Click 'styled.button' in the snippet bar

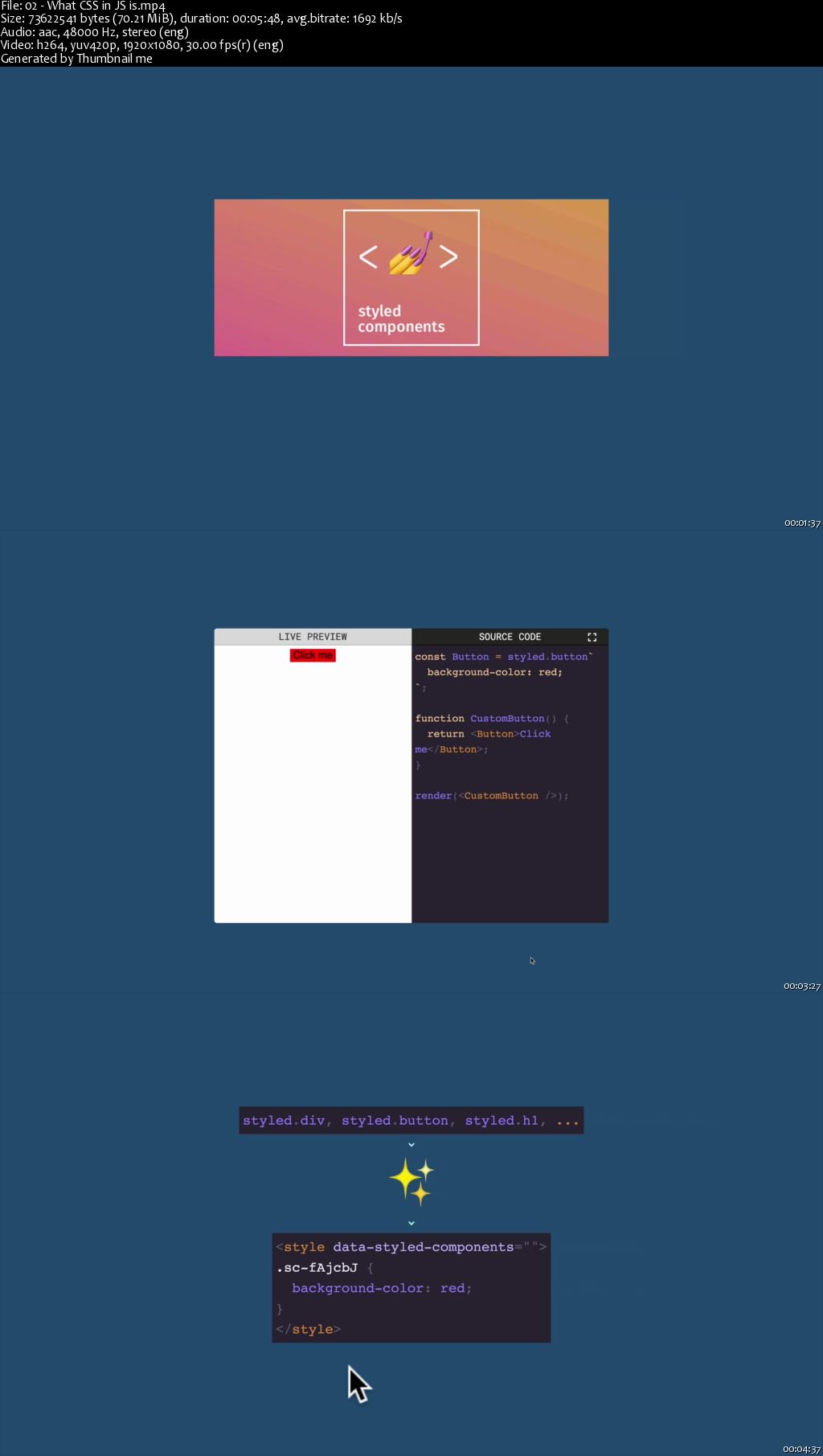[x=395, y=1121]
